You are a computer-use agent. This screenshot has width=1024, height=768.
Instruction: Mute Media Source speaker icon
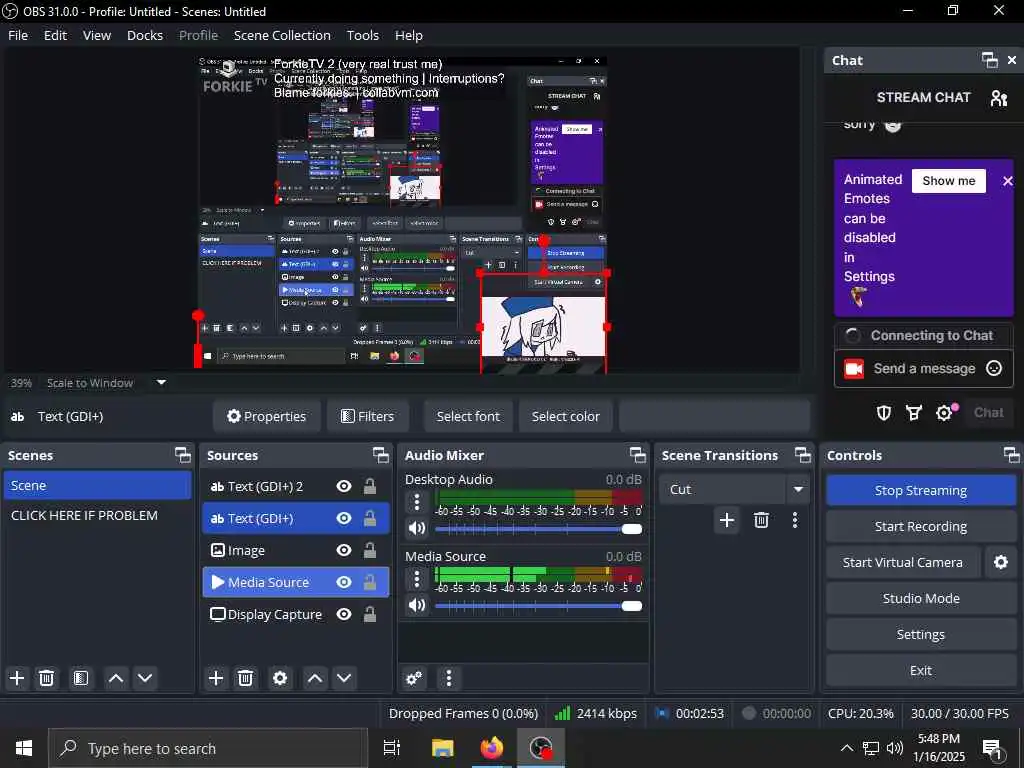pyautogui.click(x=417, y=605)
